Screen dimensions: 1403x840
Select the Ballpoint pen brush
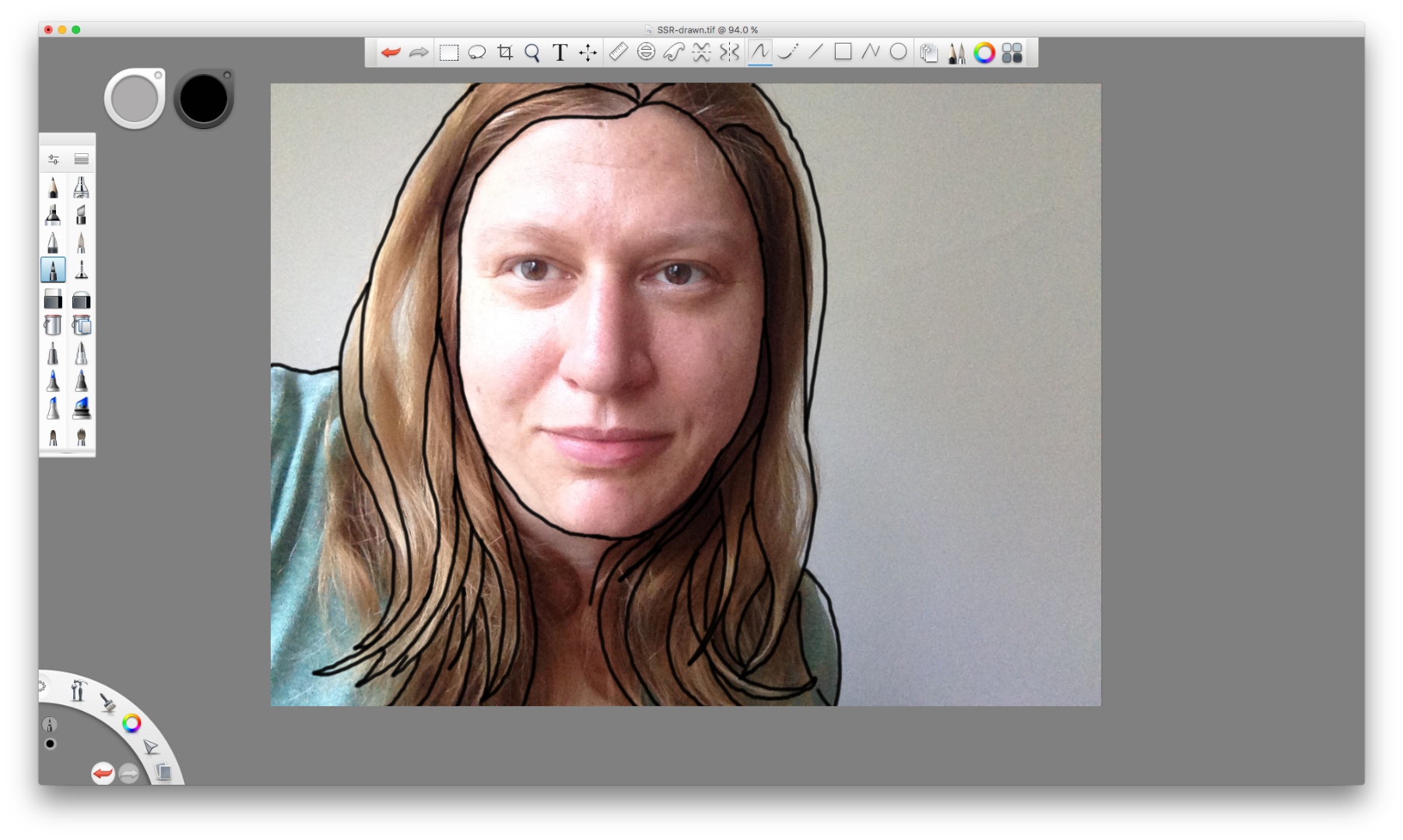pos(53,243)
